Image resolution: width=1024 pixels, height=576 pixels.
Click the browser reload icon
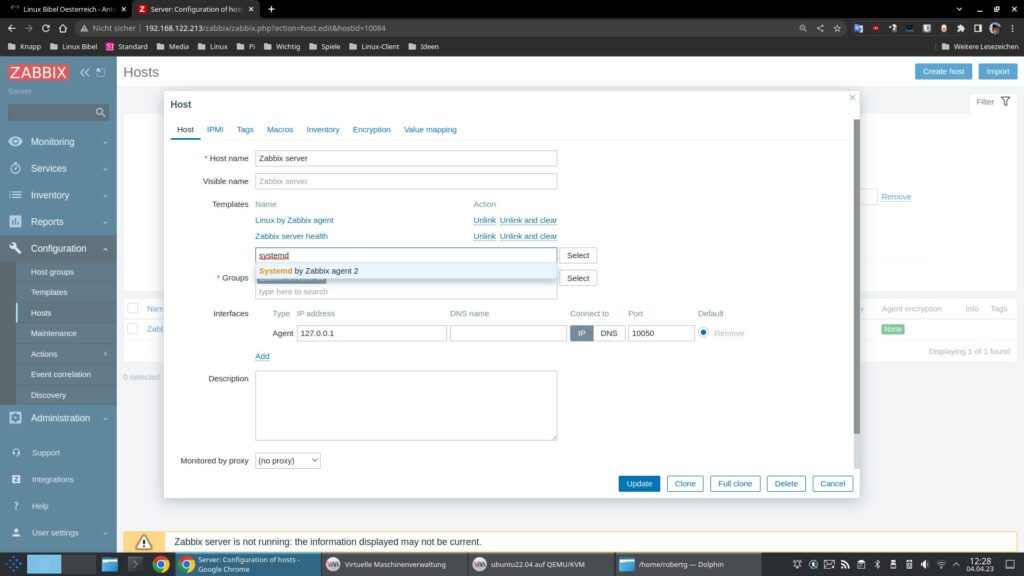tap(46, 28)
